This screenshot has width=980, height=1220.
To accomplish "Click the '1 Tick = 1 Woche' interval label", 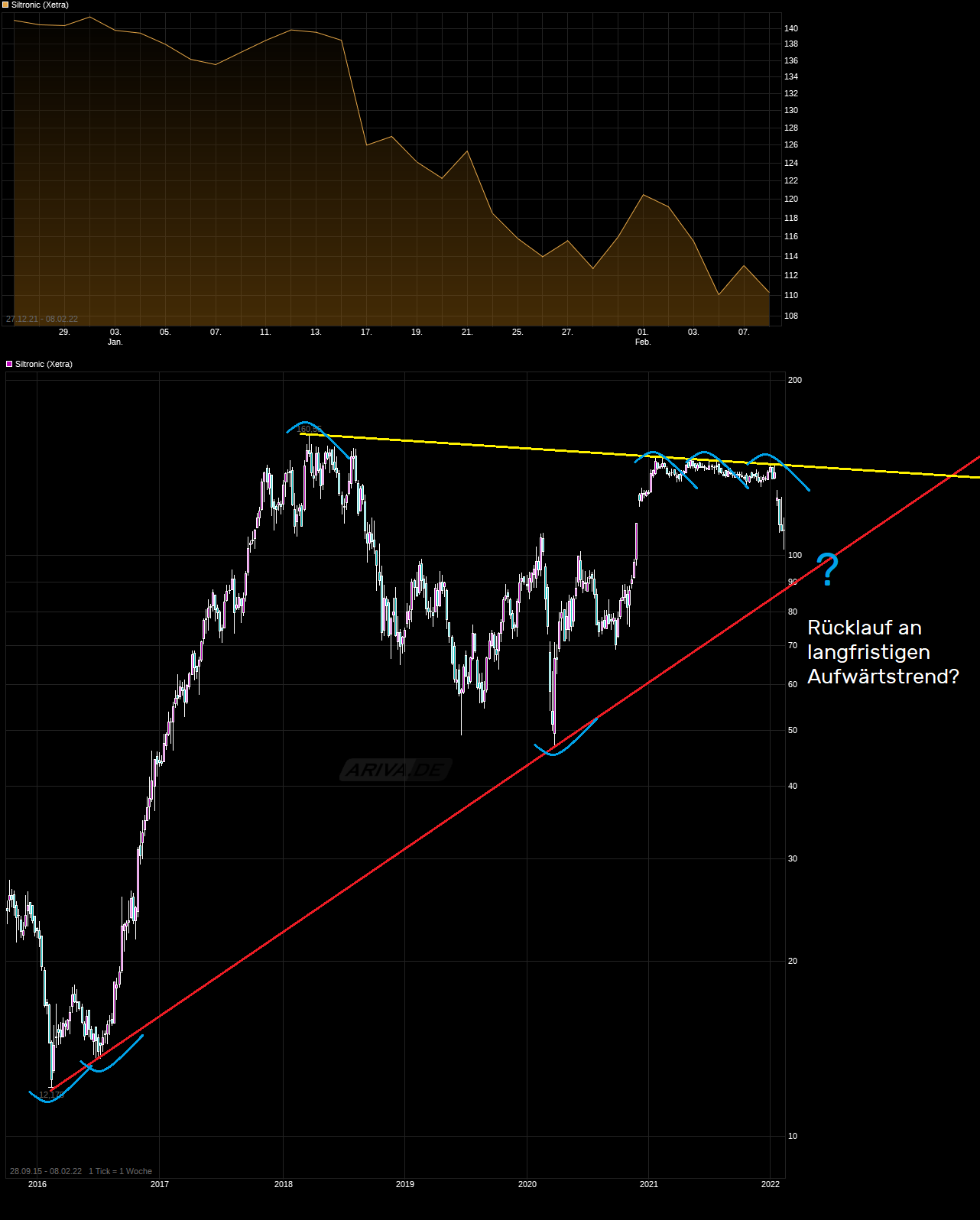I will click(x=120, y=1171).
